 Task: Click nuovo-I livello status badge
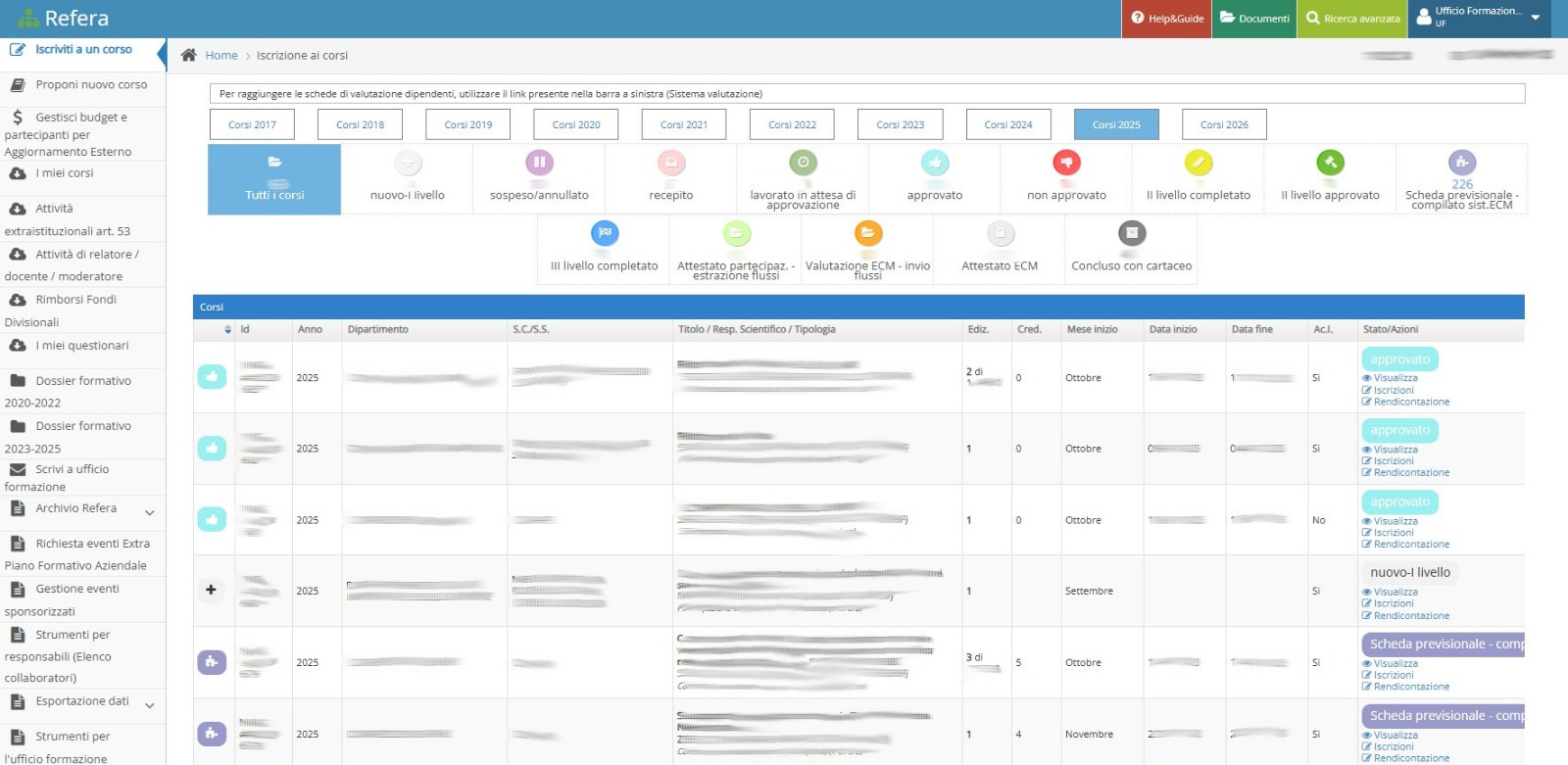point(1410,573)
